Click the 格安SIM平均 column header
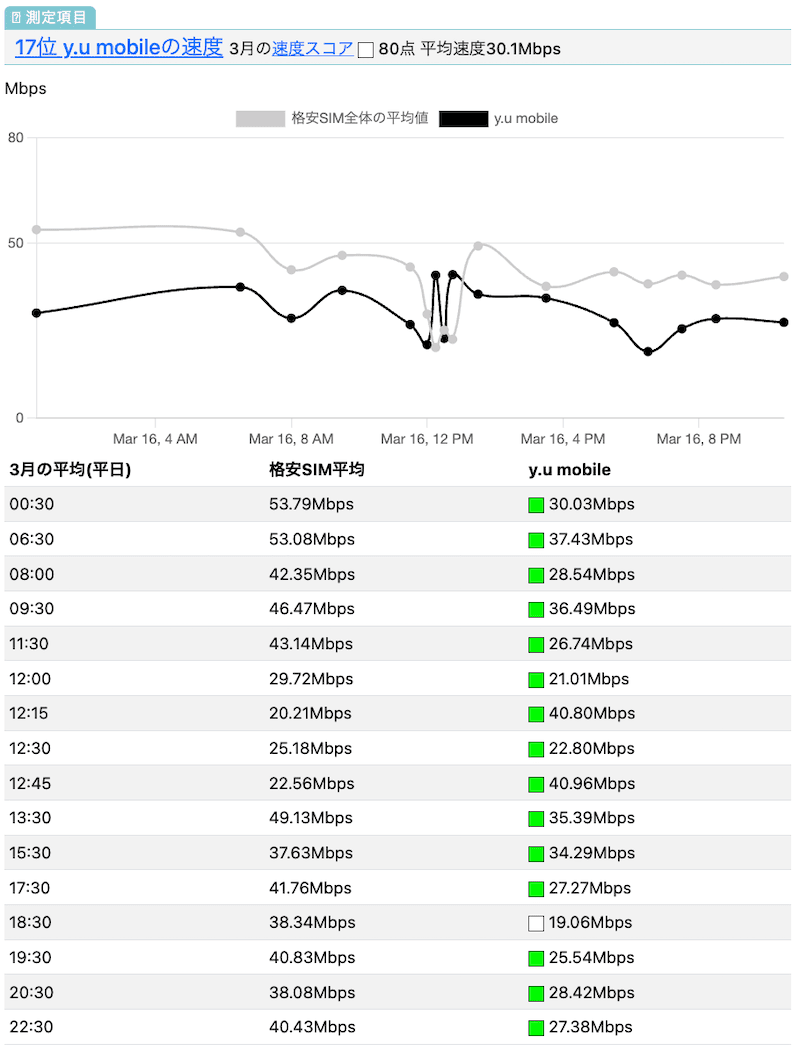This screenshot has width=800, height=1051. coord(317,470)
